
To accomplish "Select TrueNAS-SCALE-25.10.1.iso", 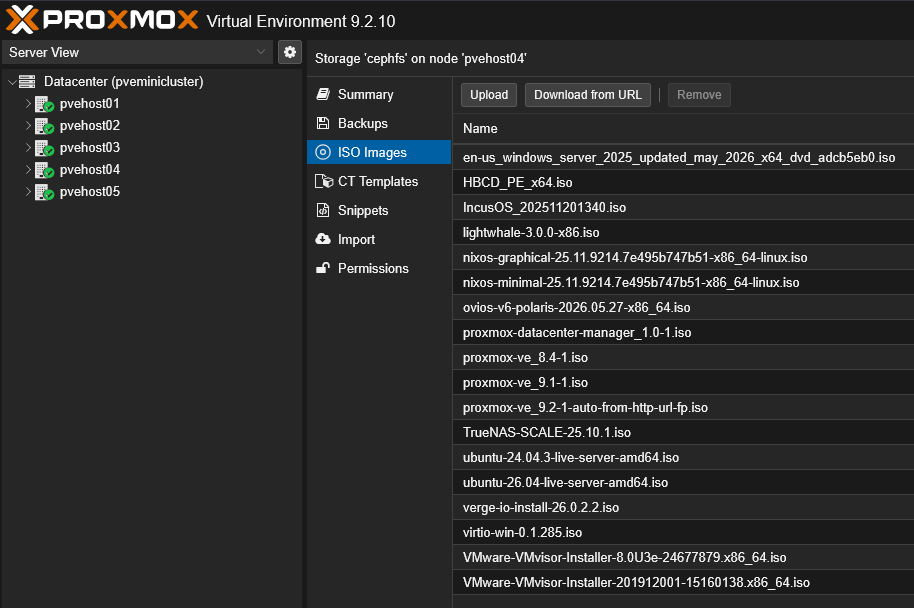I will point(683,433).
